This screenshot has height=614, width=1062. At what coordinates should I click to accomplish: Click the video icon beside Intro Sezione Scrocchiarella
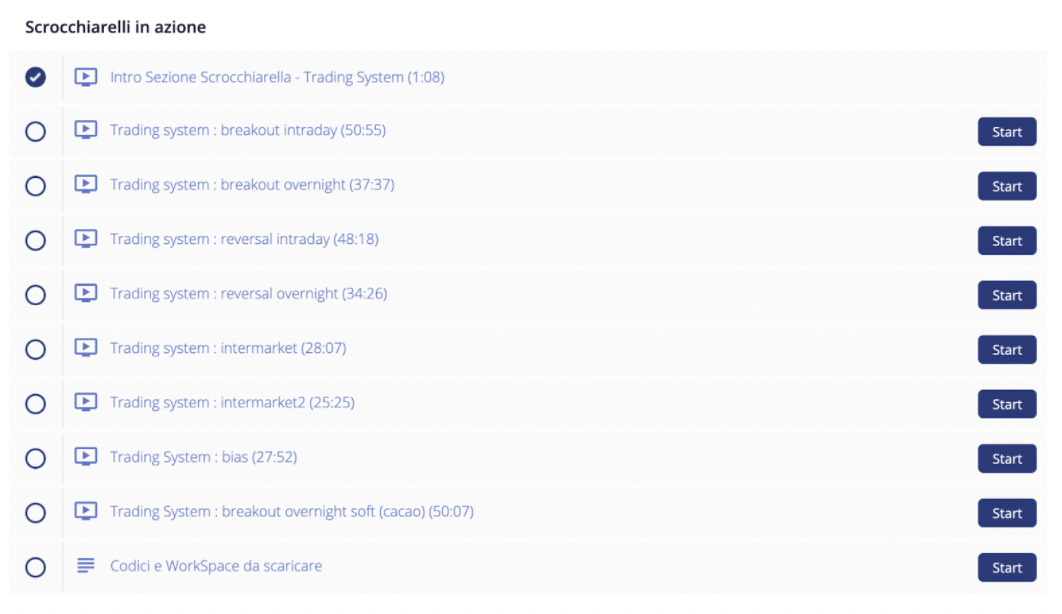[x=85, y=76]
